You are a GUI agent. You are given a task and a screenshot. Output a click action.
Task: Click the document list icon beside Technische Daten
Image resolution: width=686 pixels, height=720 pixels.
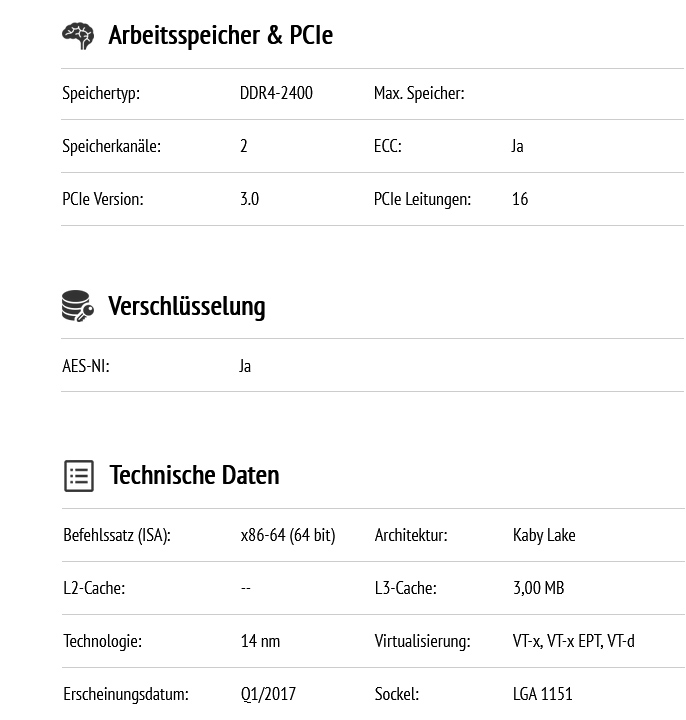click(79, 476)
